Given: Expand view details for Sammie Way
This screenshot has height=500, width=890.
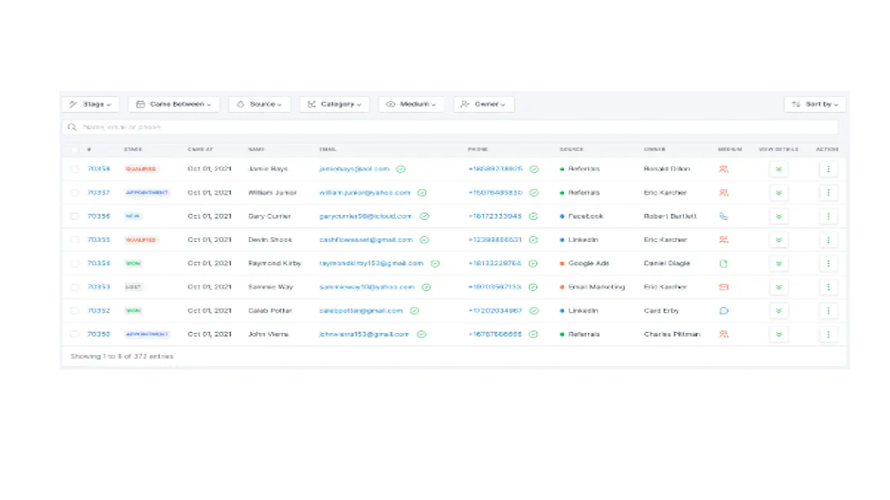Looking at the screenshot, I should [x=779, y=287].
